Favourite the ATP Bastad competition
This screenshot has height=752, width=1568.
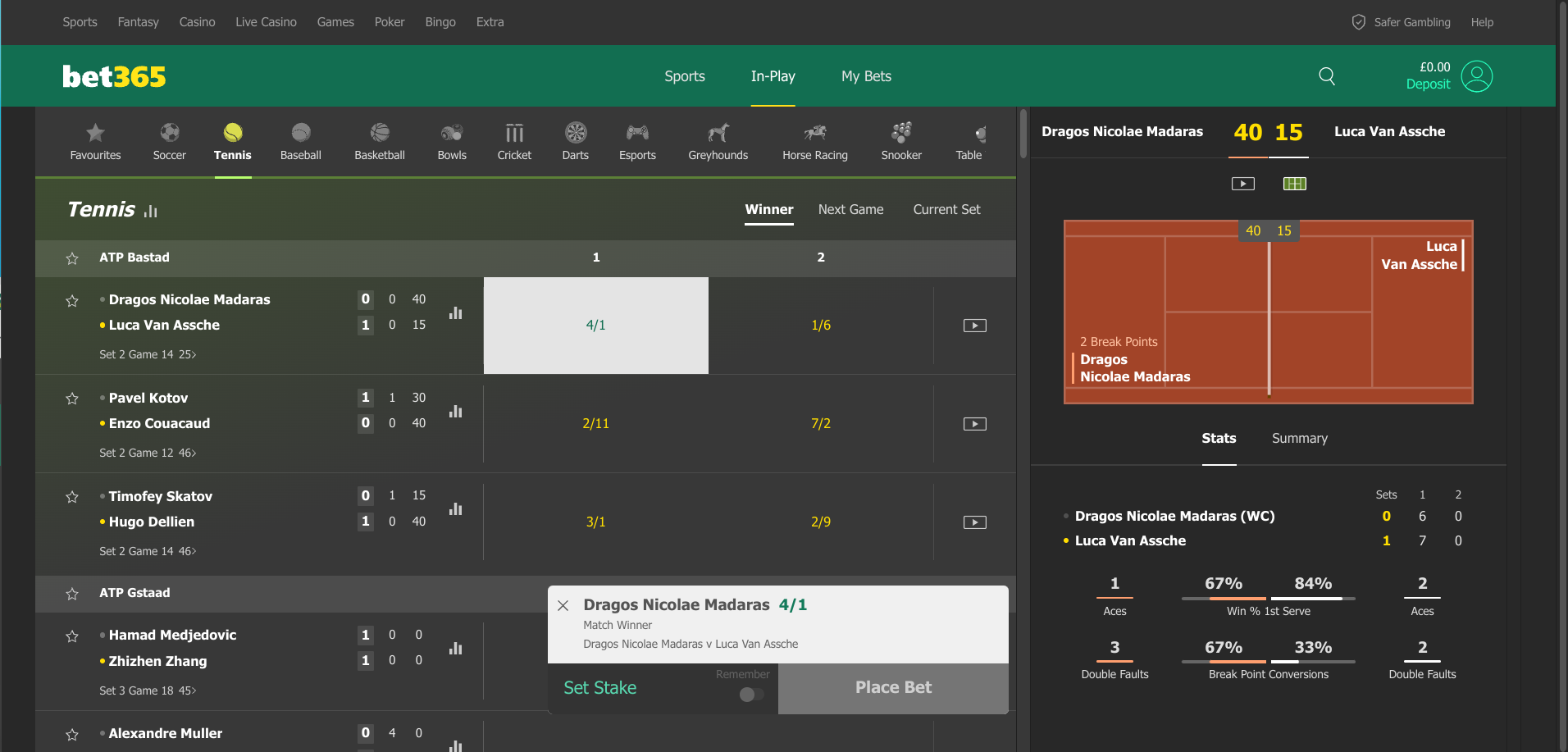[x=72, y=258]
